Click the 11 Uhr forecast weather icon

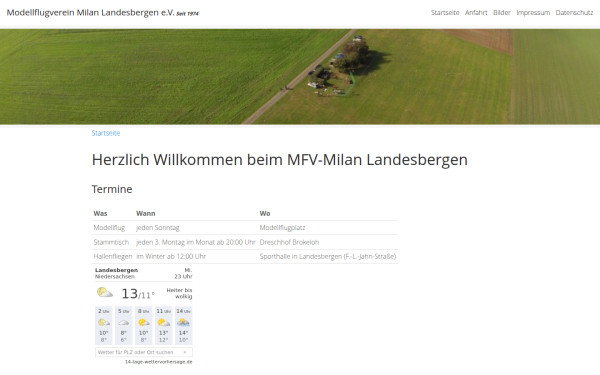pyautogui.click(x=164, y=323)
